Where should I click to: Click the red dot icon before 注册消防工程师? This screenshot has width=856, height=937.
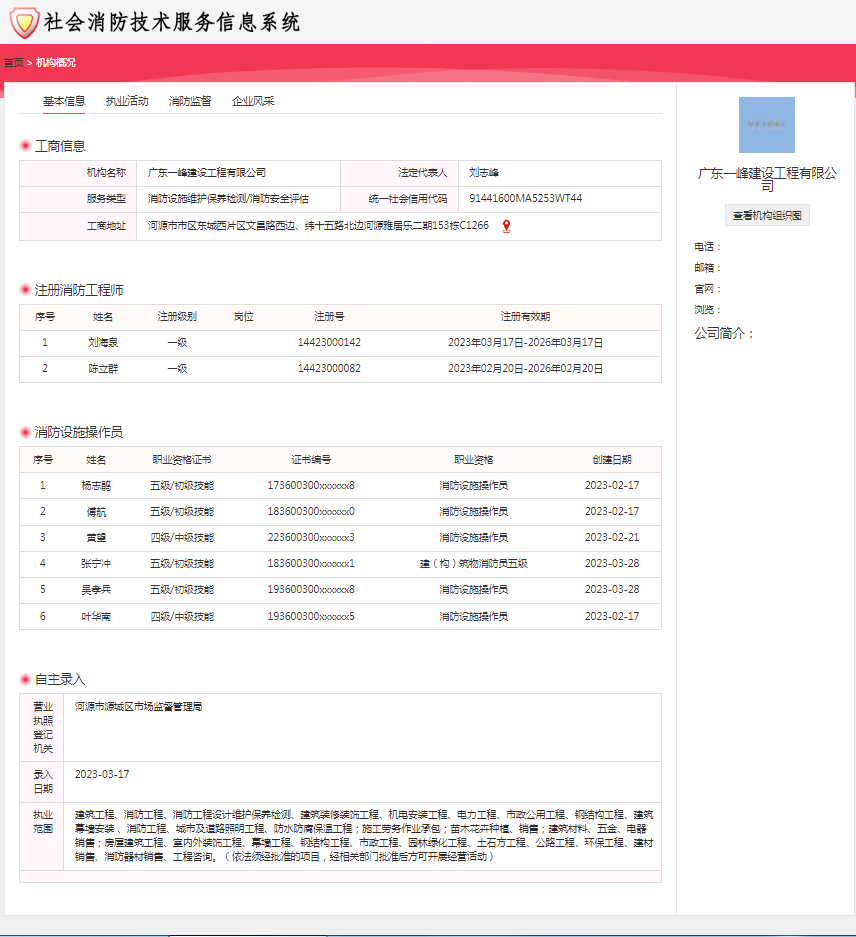pos(25,288)
